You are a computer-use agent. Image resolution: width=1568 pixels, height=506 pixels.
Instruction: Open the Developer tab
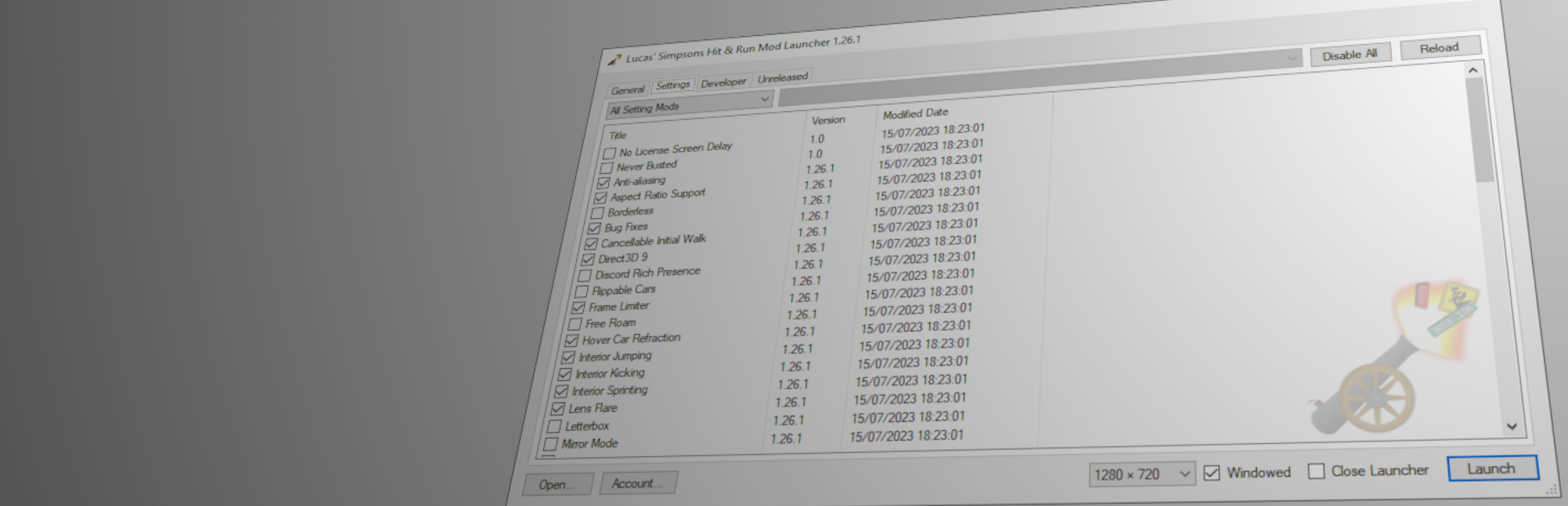[724, 82]
